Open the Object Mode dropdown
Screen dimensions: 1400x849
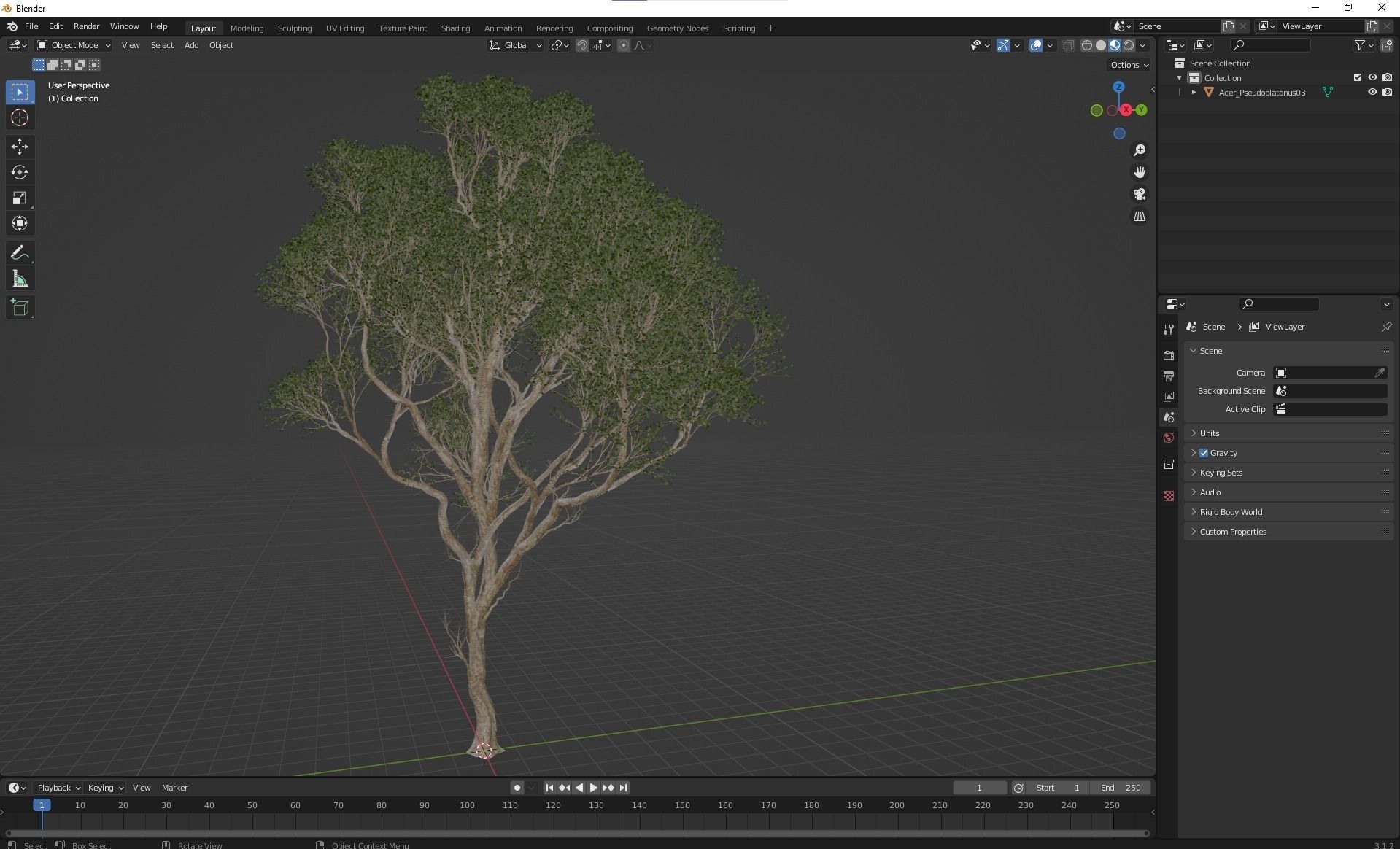pos(74,45)
